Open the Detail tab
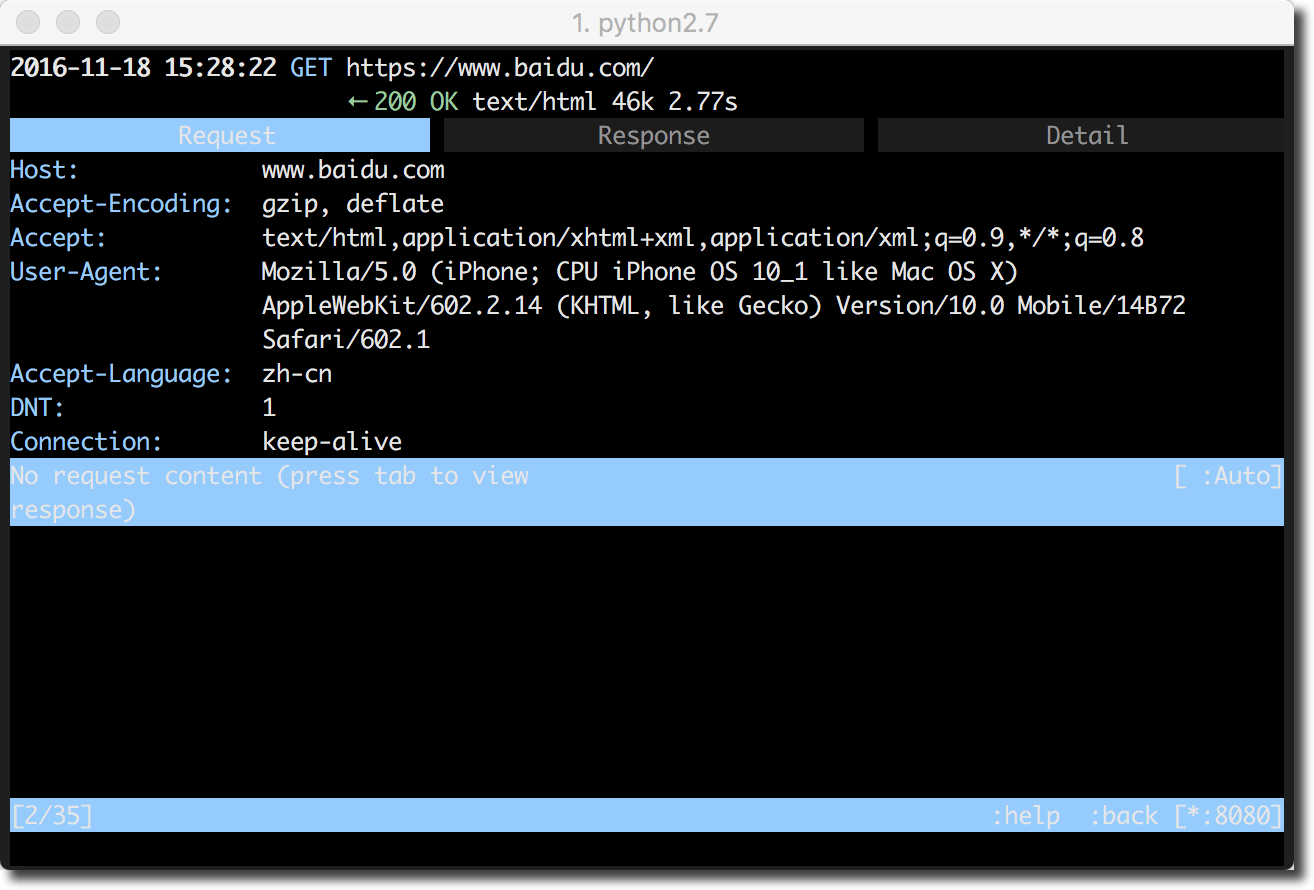This screenshot has width=1314, height=890. 1081,136
